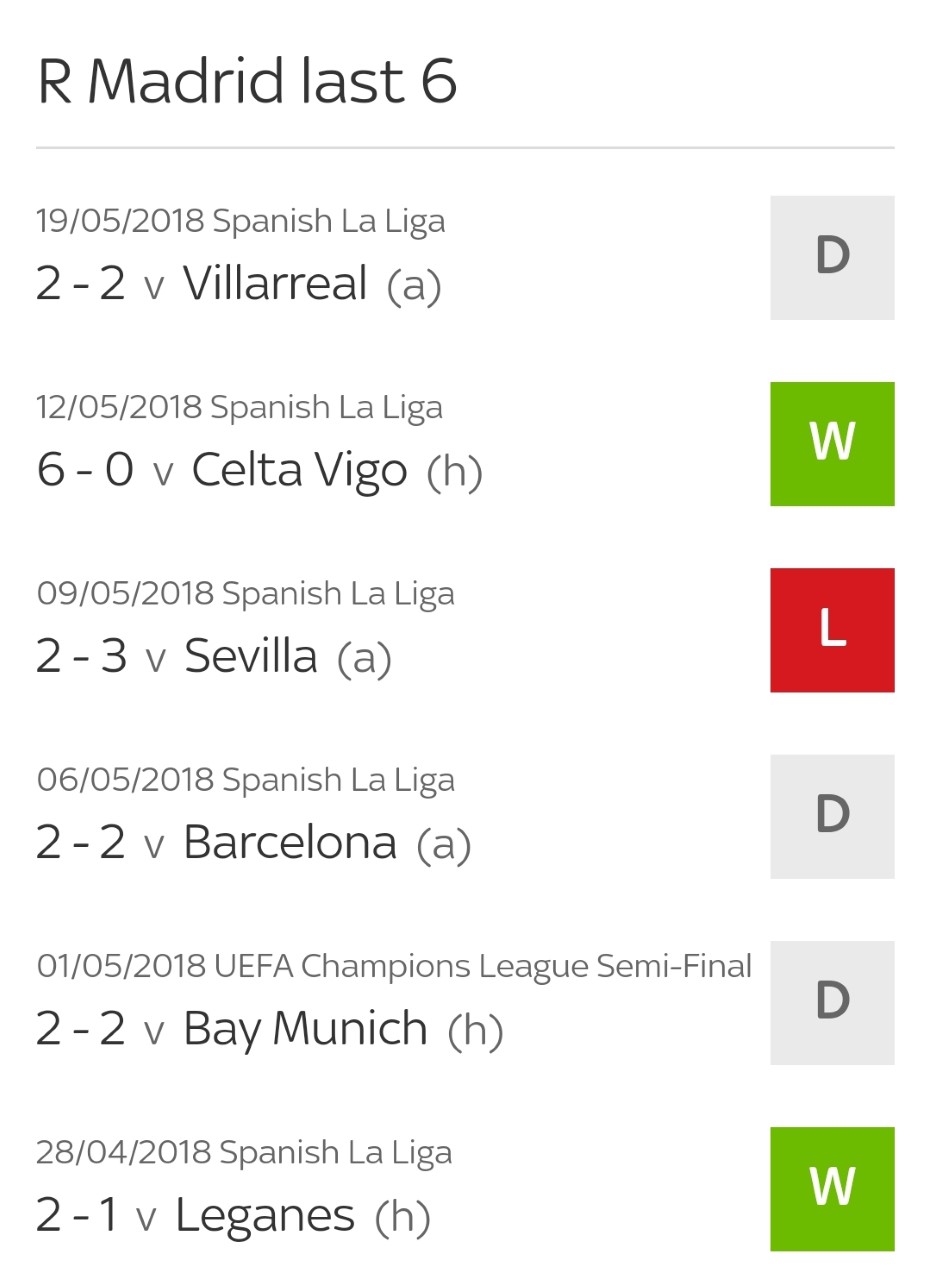Screen dimensions: 931x1280
Task: Click the D badge for Bay Munich match
Action: pyautogui.click(x=832, y=1002)
